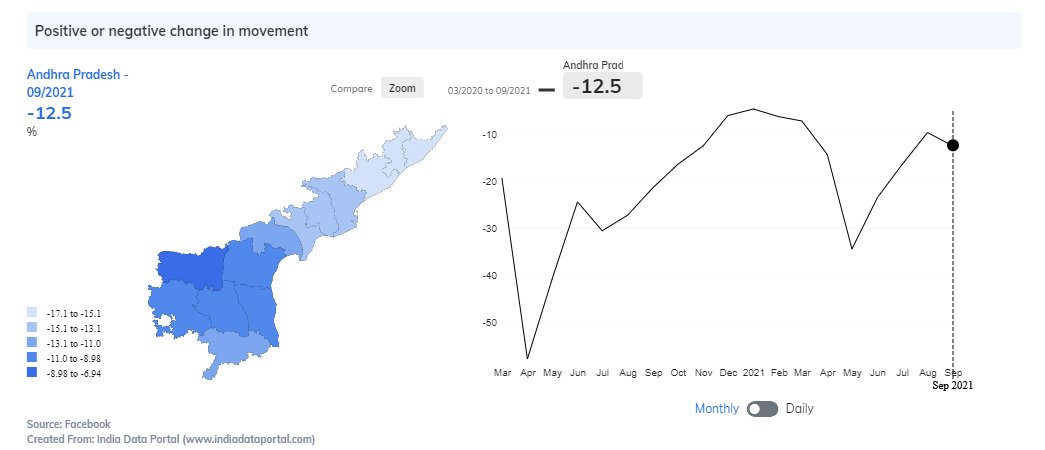Click the Positive or negative change title

[x=171, y=31]
